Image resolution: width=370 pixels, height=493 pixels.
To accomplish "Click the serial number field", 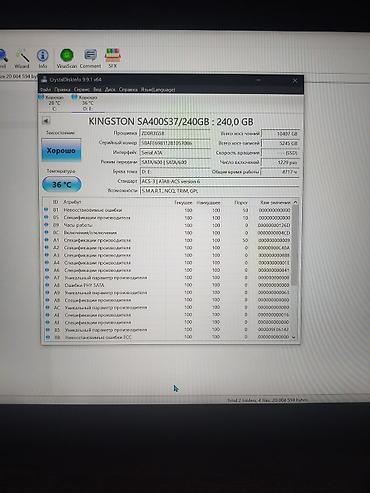I will pyautogui.click(x=175, y=143).
